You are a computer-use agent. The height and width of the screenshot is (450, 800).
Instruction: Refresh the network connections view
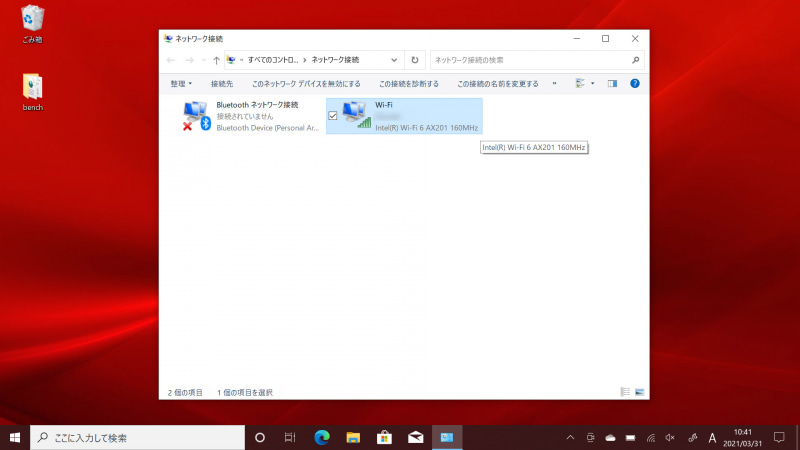[x=415, y=60]
